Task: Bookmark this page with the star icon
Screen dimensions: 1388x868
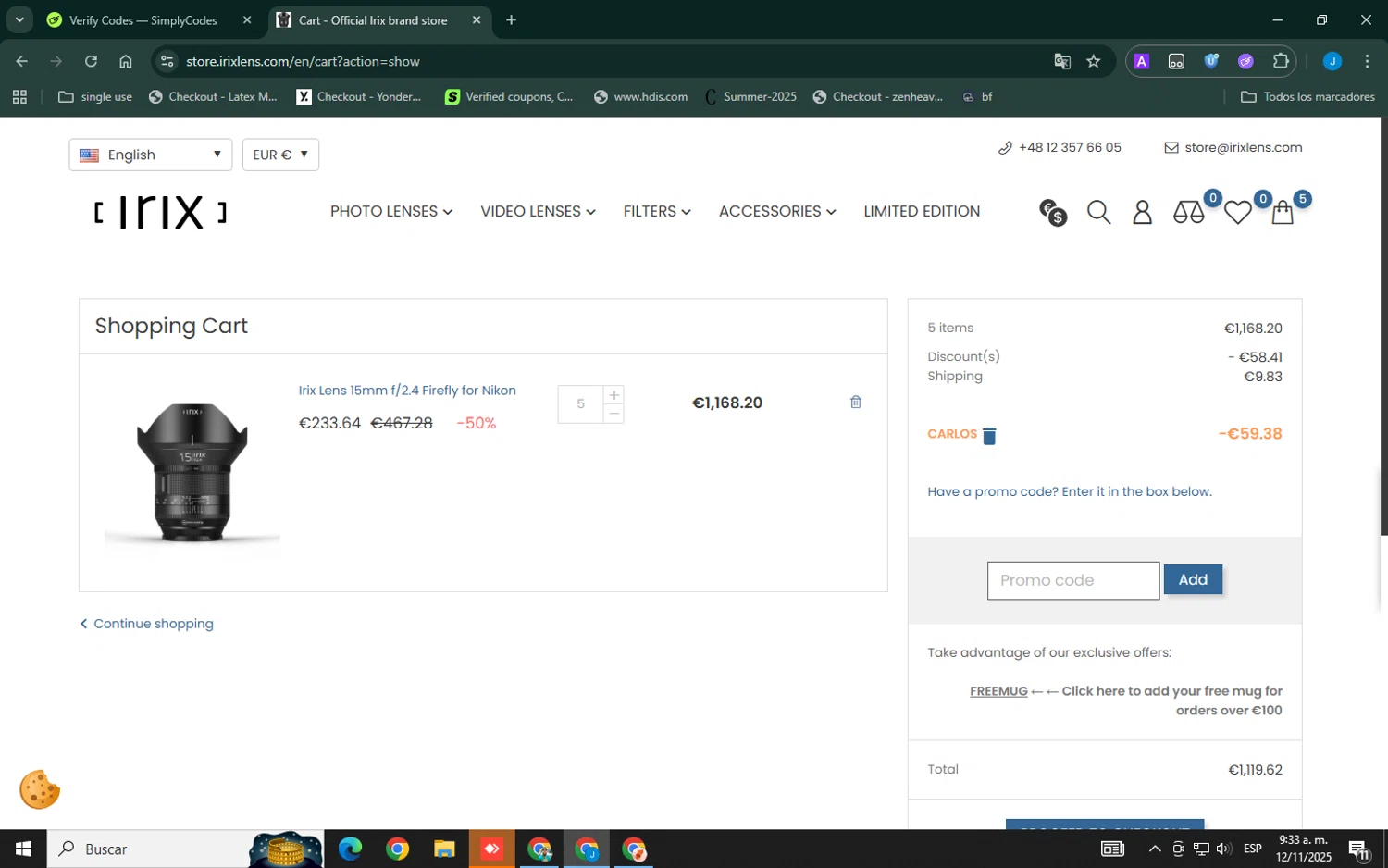Action: point(1094,61)
